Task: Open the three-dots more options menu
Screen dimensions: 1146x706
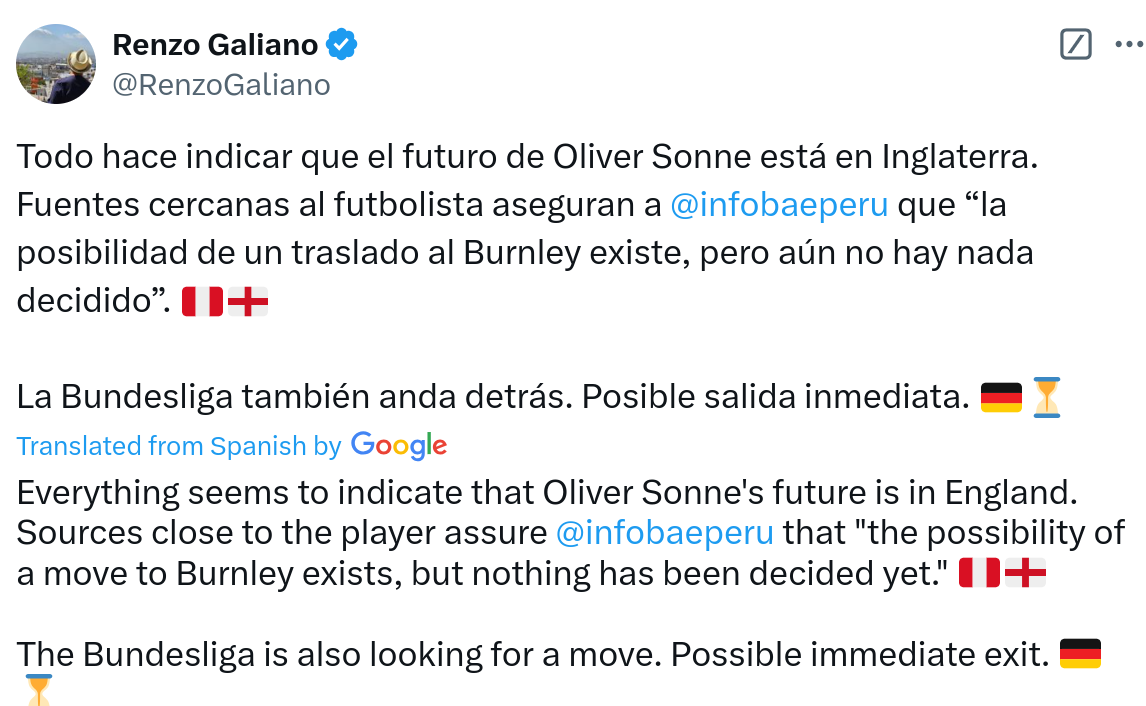Action: coord(1128,45)
